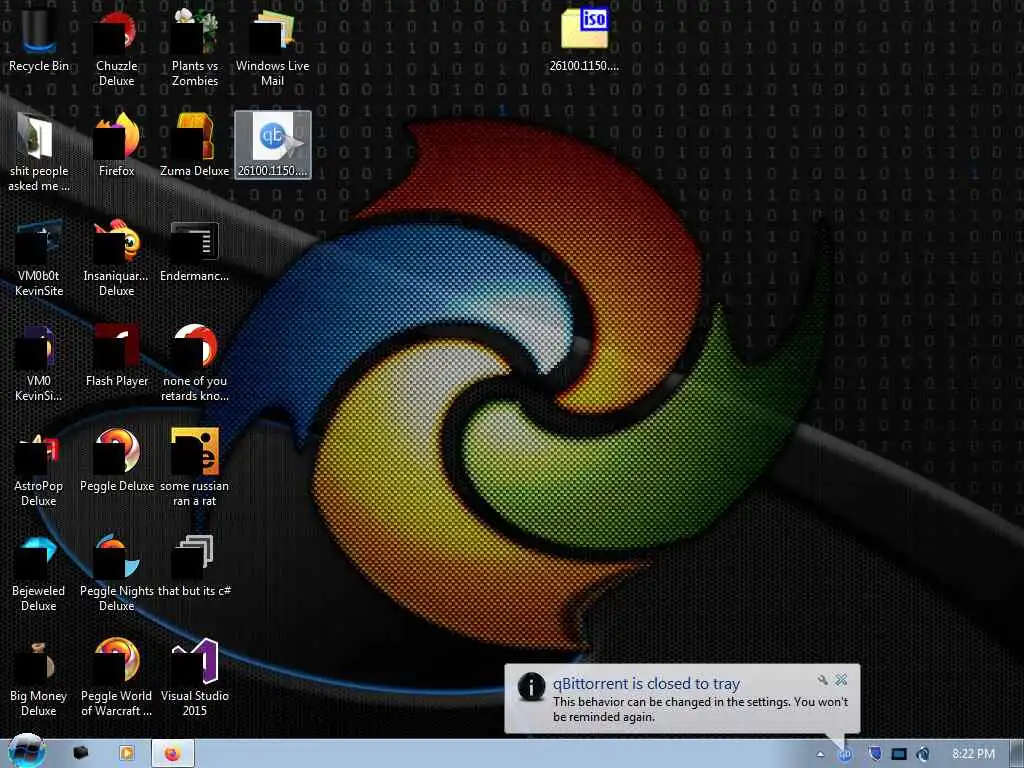Select the 'some russian ran a rat' icon
This screenshot has width=1024, height=768.
(x=195, y=468)
